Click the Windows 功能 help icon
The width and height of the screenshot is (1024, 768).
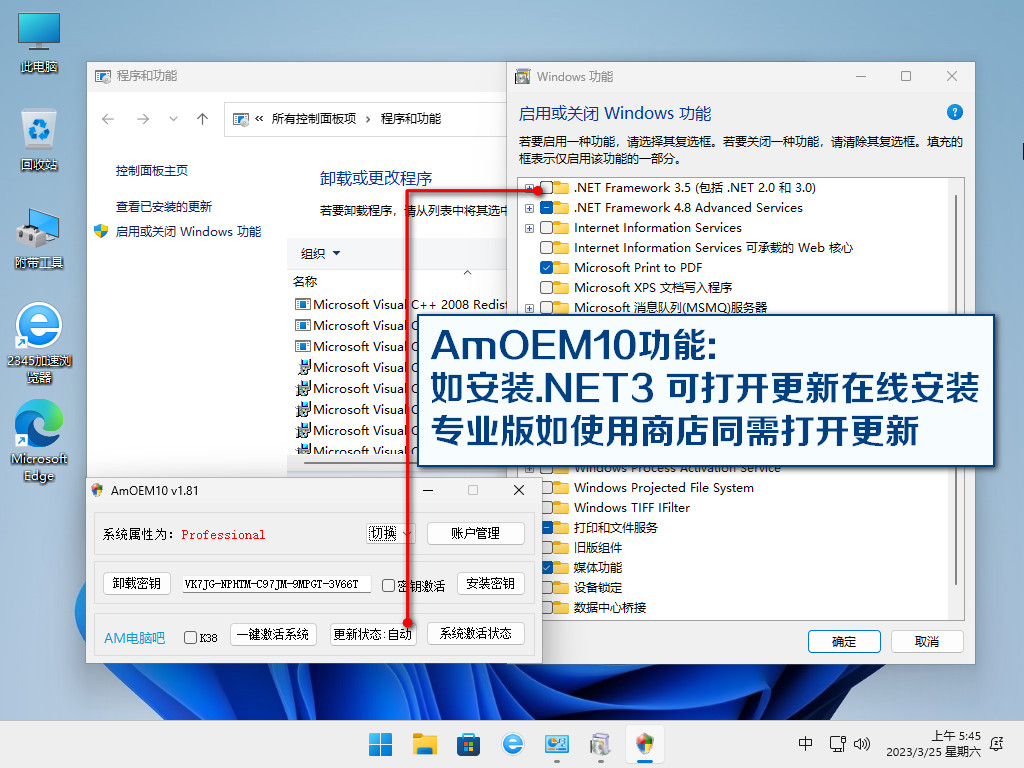click(x=954, y=112)
